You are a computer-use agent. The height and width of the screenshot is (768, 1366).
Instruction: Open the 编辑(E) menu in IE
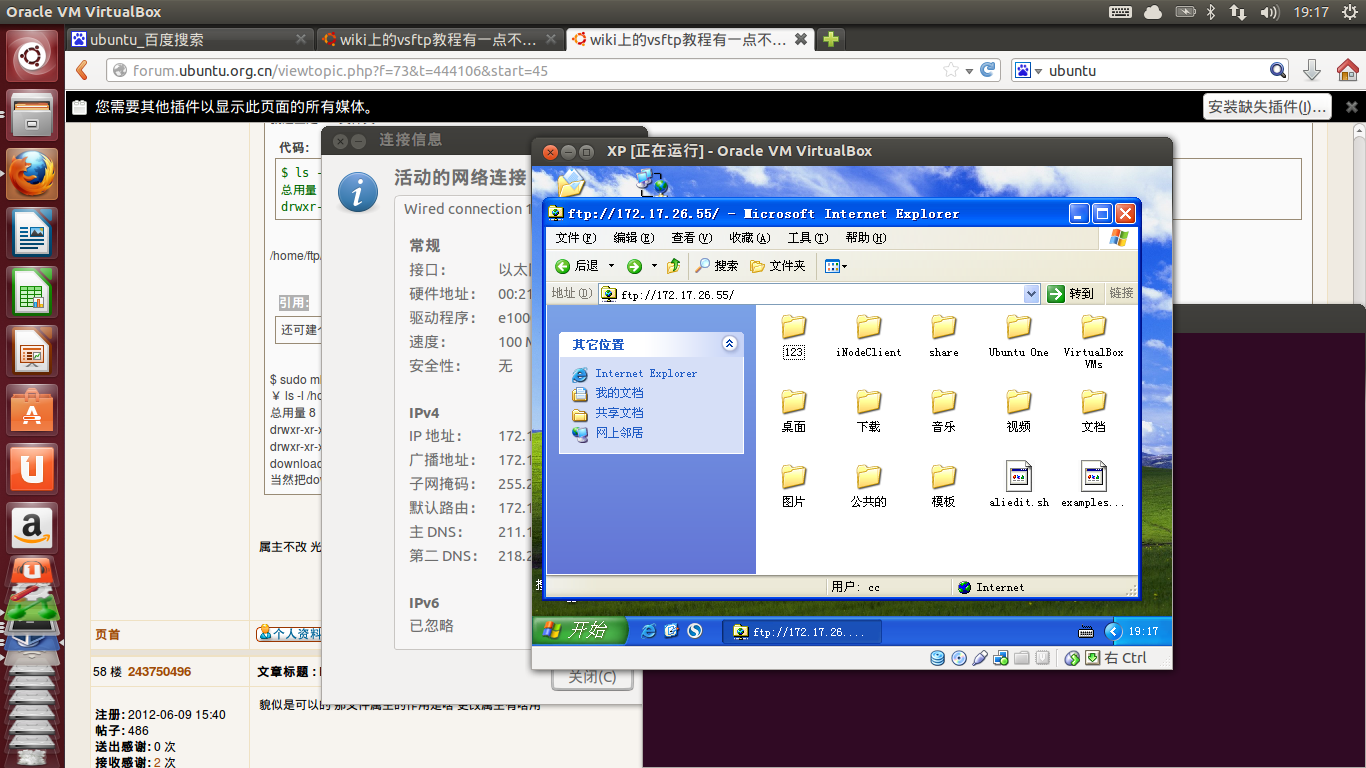pyautogui.click(x=634, y=238)
